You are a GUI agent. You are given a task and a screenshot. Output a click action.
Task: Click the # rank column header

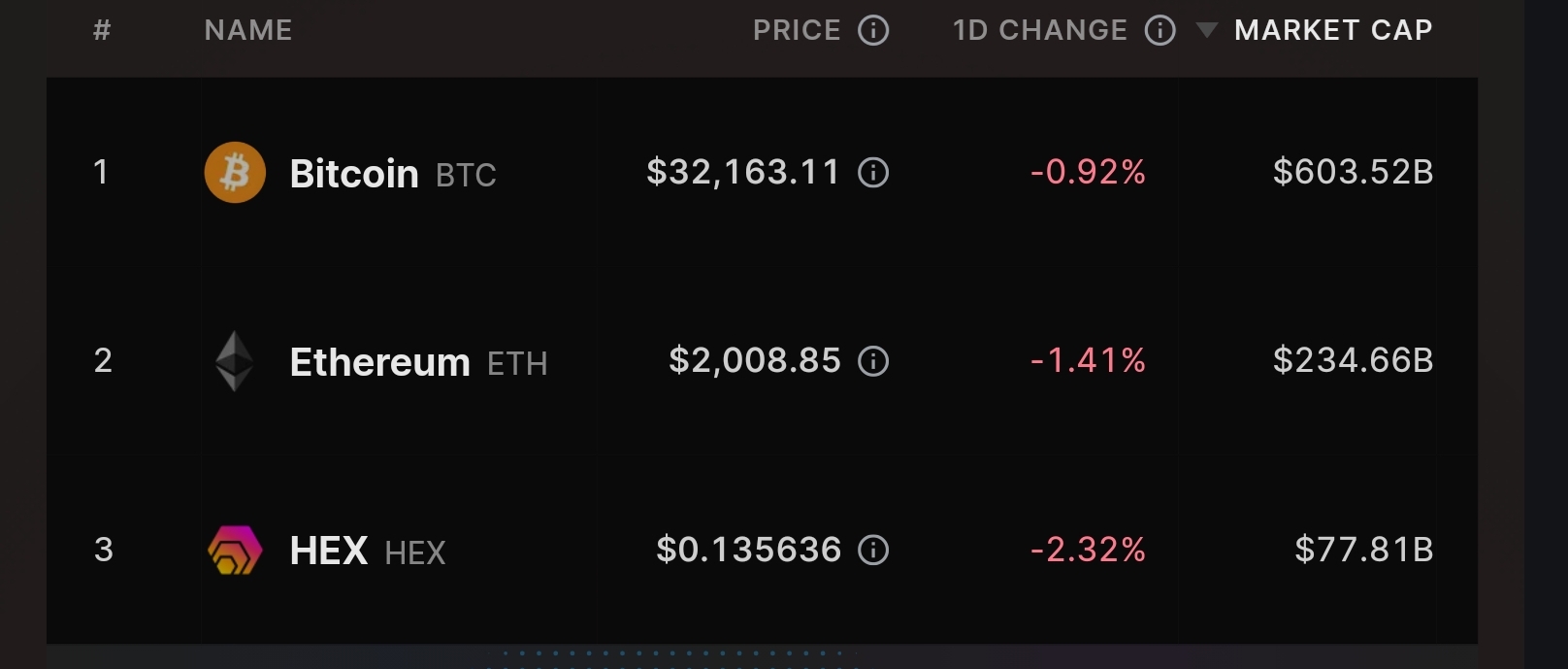[102, 31]
